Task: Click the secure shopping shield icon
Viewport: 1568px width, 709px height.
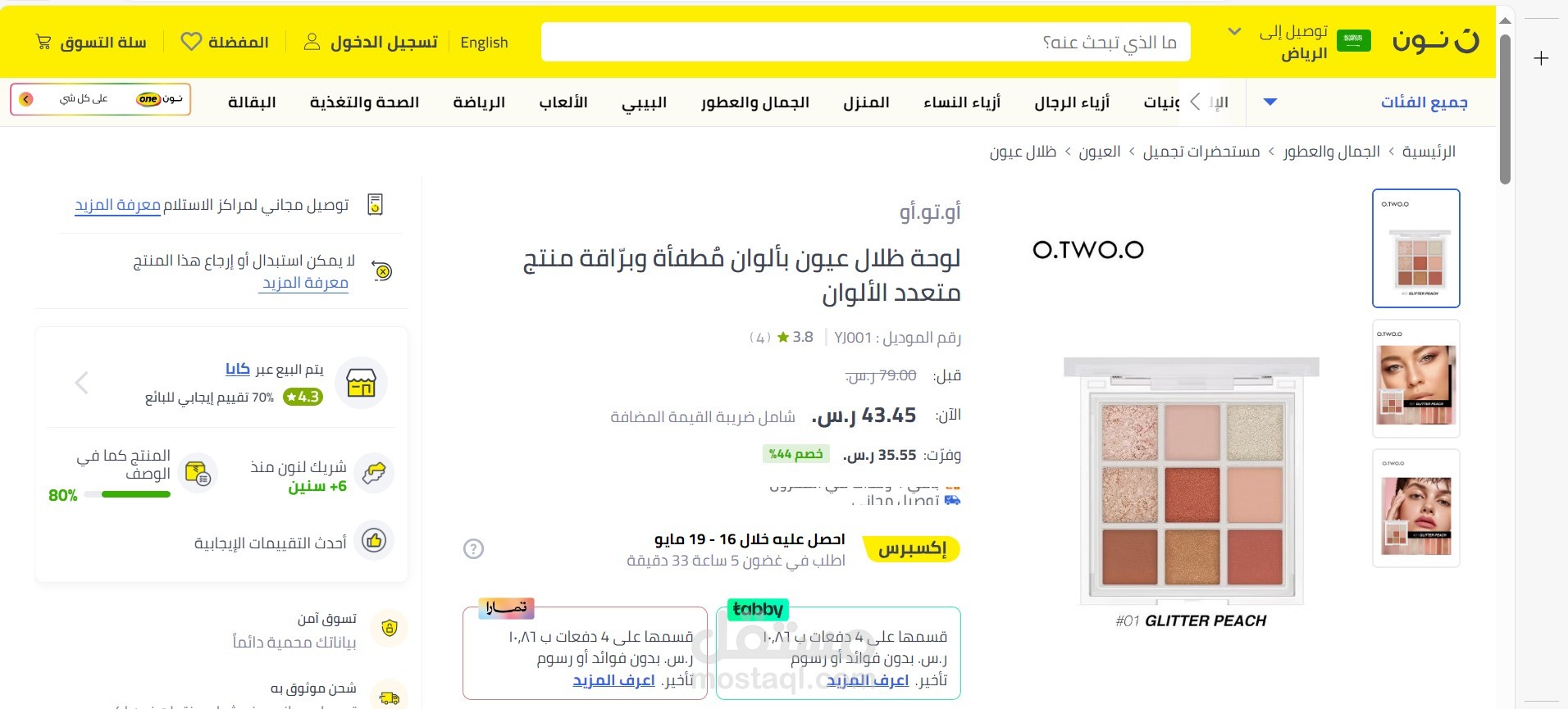Action: point(390,629)
